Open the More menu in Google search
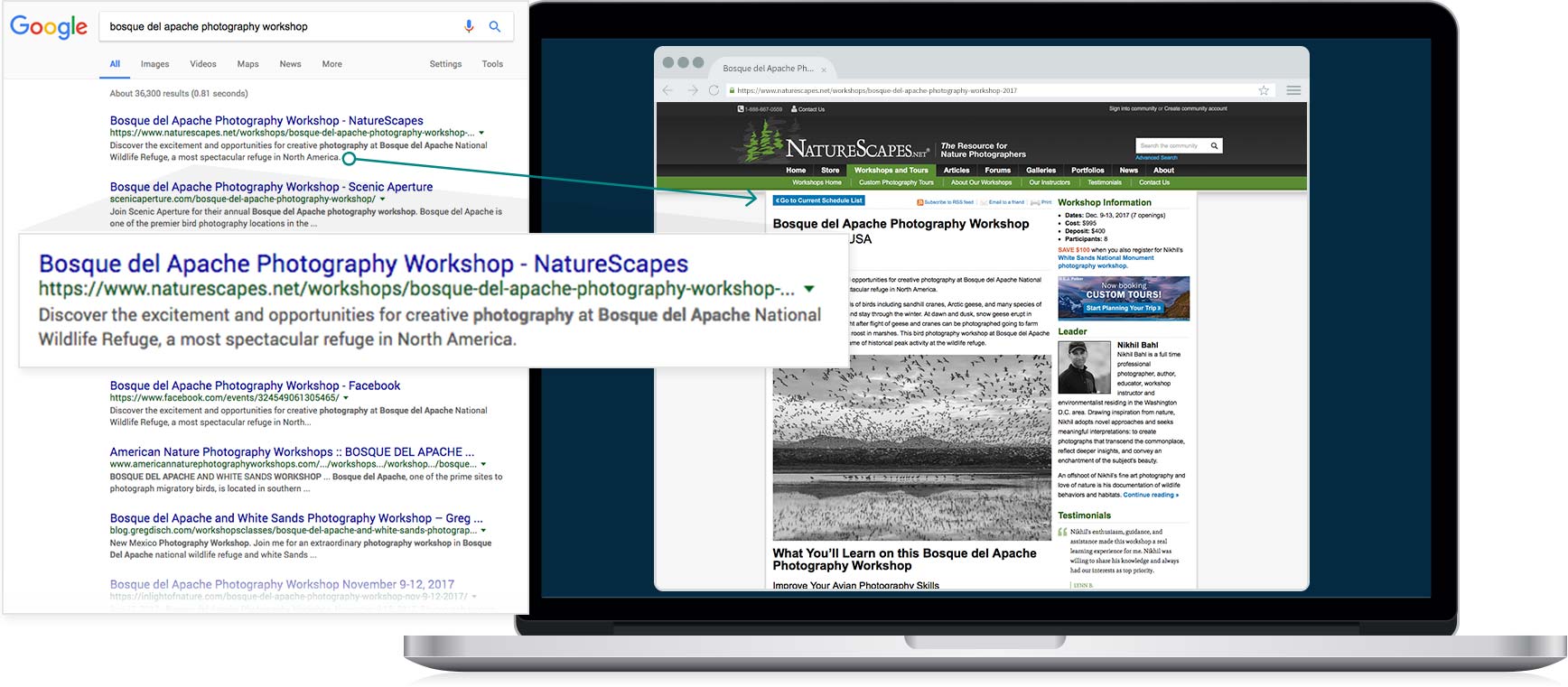Image resolution: width=1568 pixels, height=687 pixels. pyautogui.click(x=331, y=64)
